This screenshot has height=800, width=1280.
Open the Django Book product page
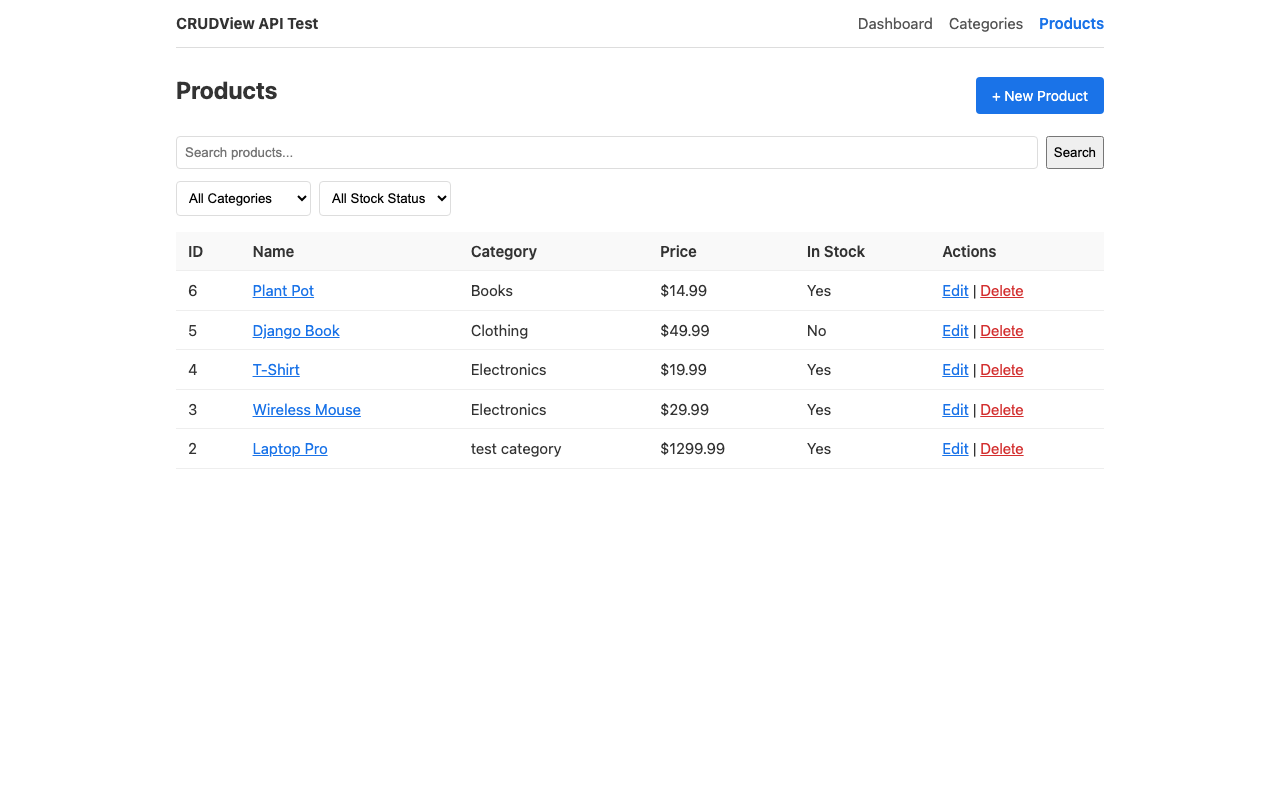click(296, 330)
